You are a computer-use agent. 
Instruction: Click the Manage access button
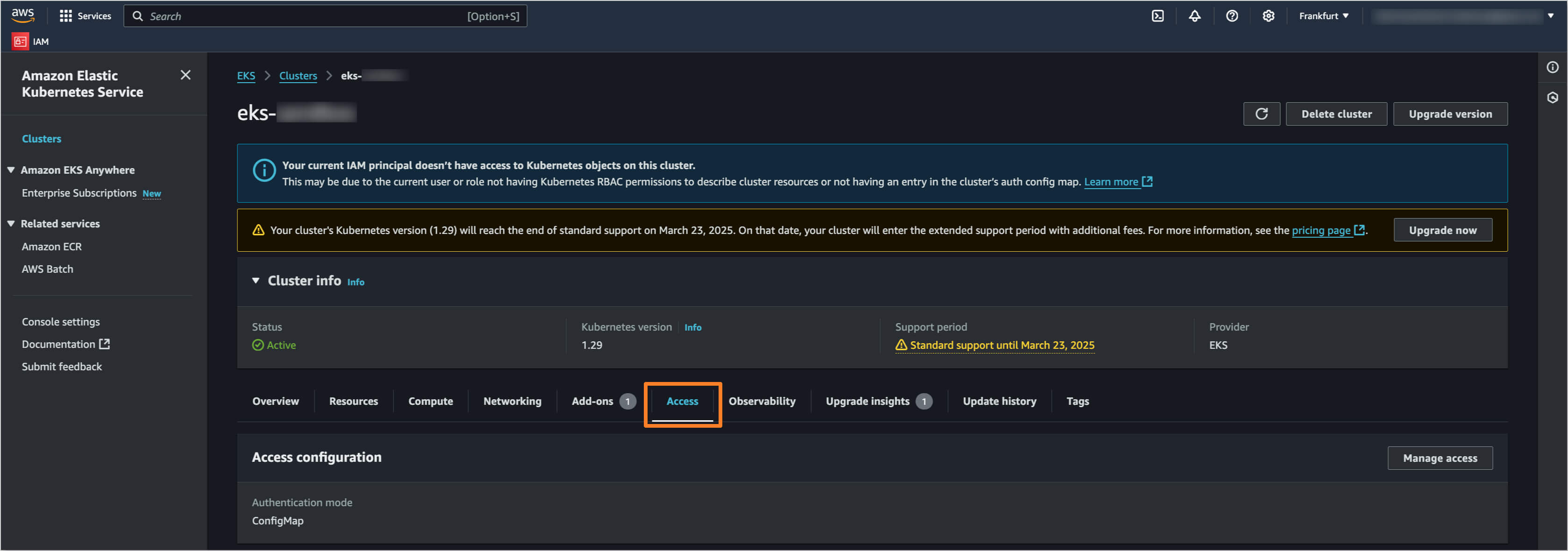point(1440,457)
